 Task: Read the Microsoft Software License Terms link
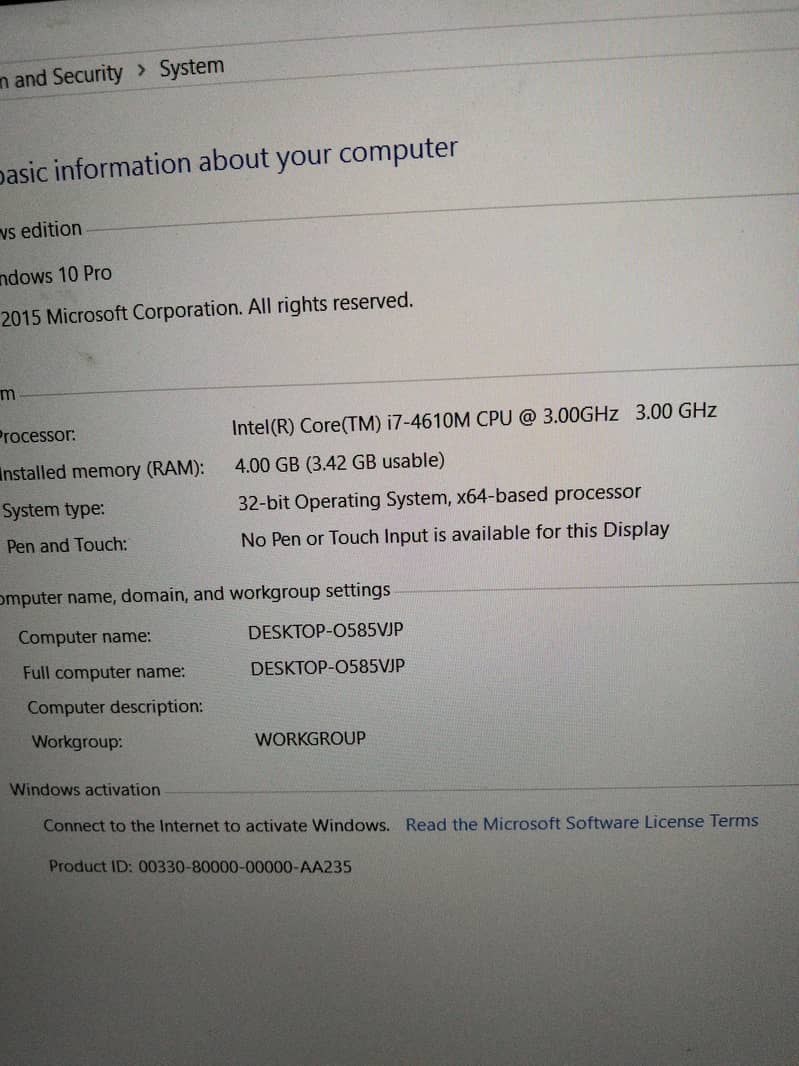click(581, 822)
